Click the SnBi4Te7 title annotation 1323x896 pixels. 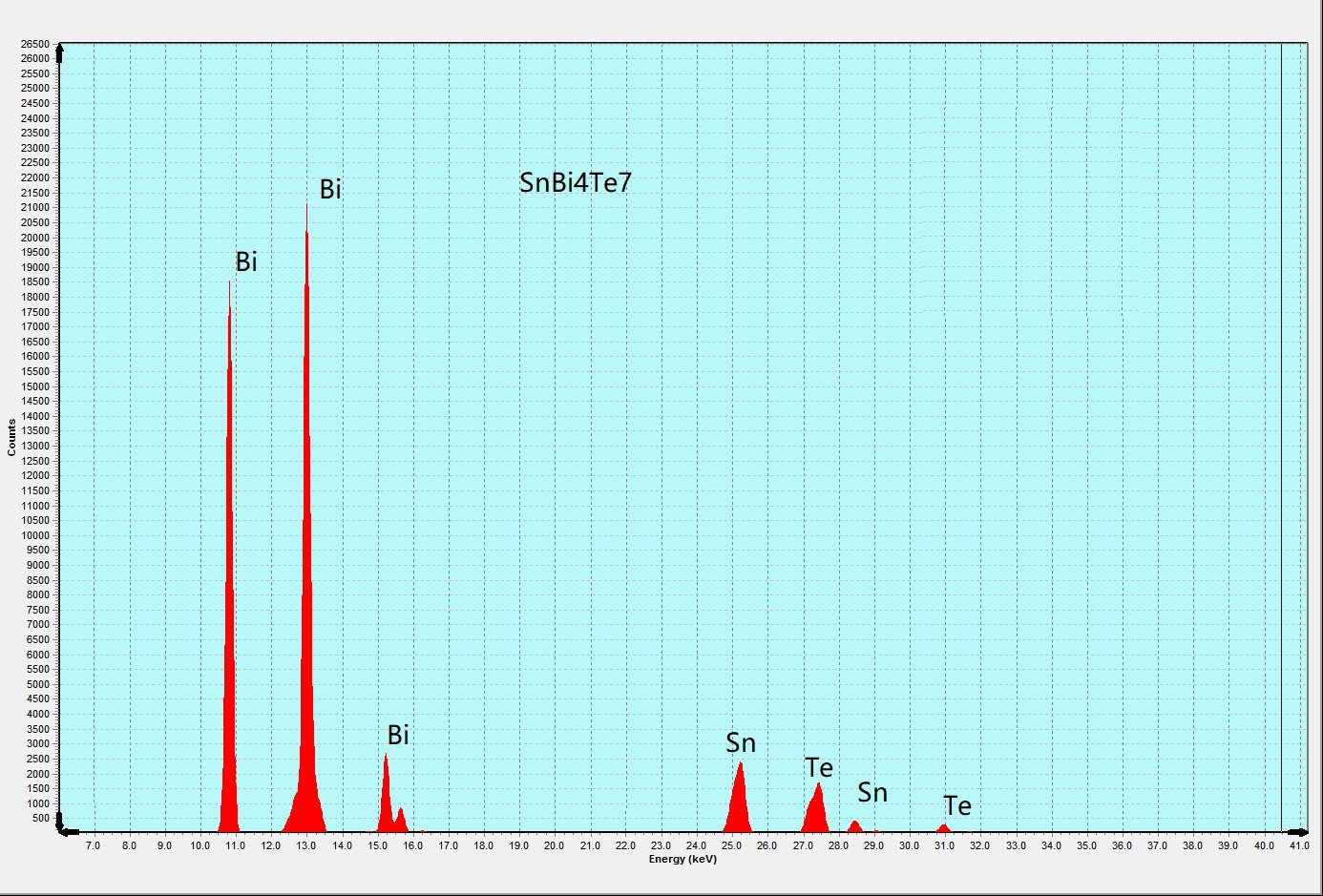point(576,182)
